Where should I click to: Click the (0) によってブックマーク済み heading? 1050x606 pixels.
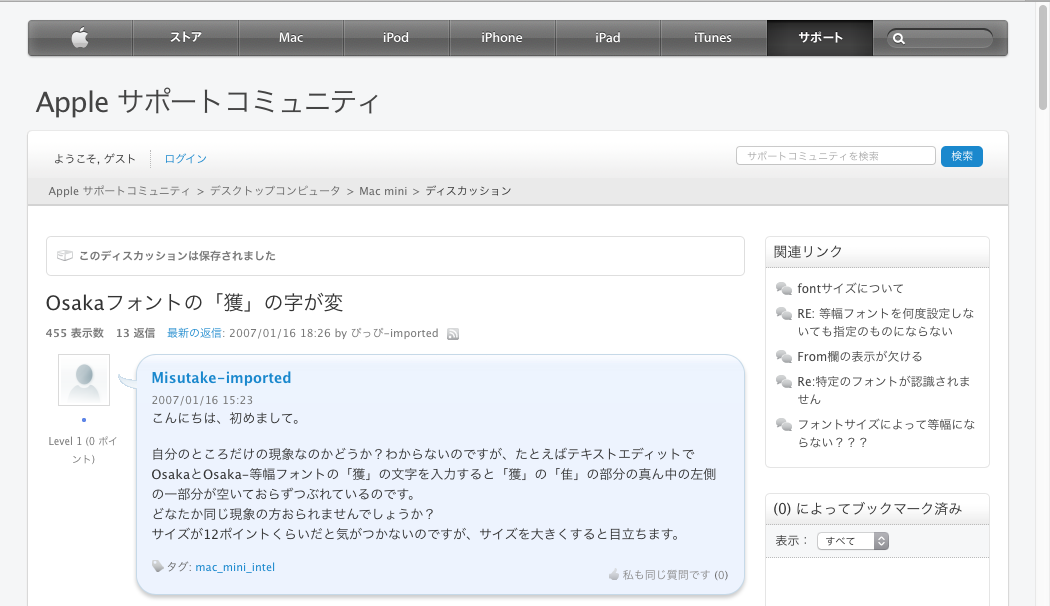tap(867, 509)
